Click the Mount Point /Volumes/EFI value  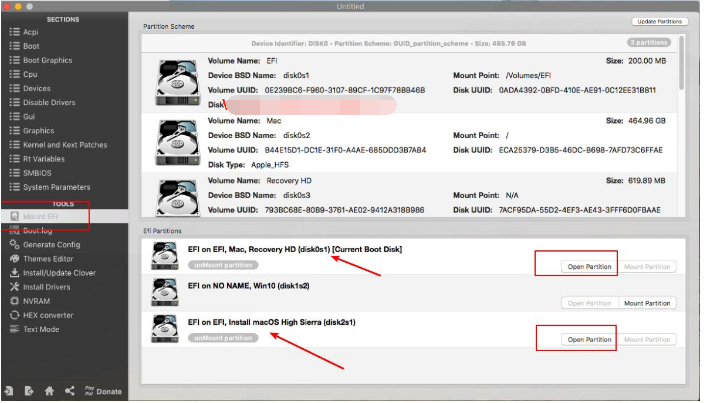[x=528, y=75]
